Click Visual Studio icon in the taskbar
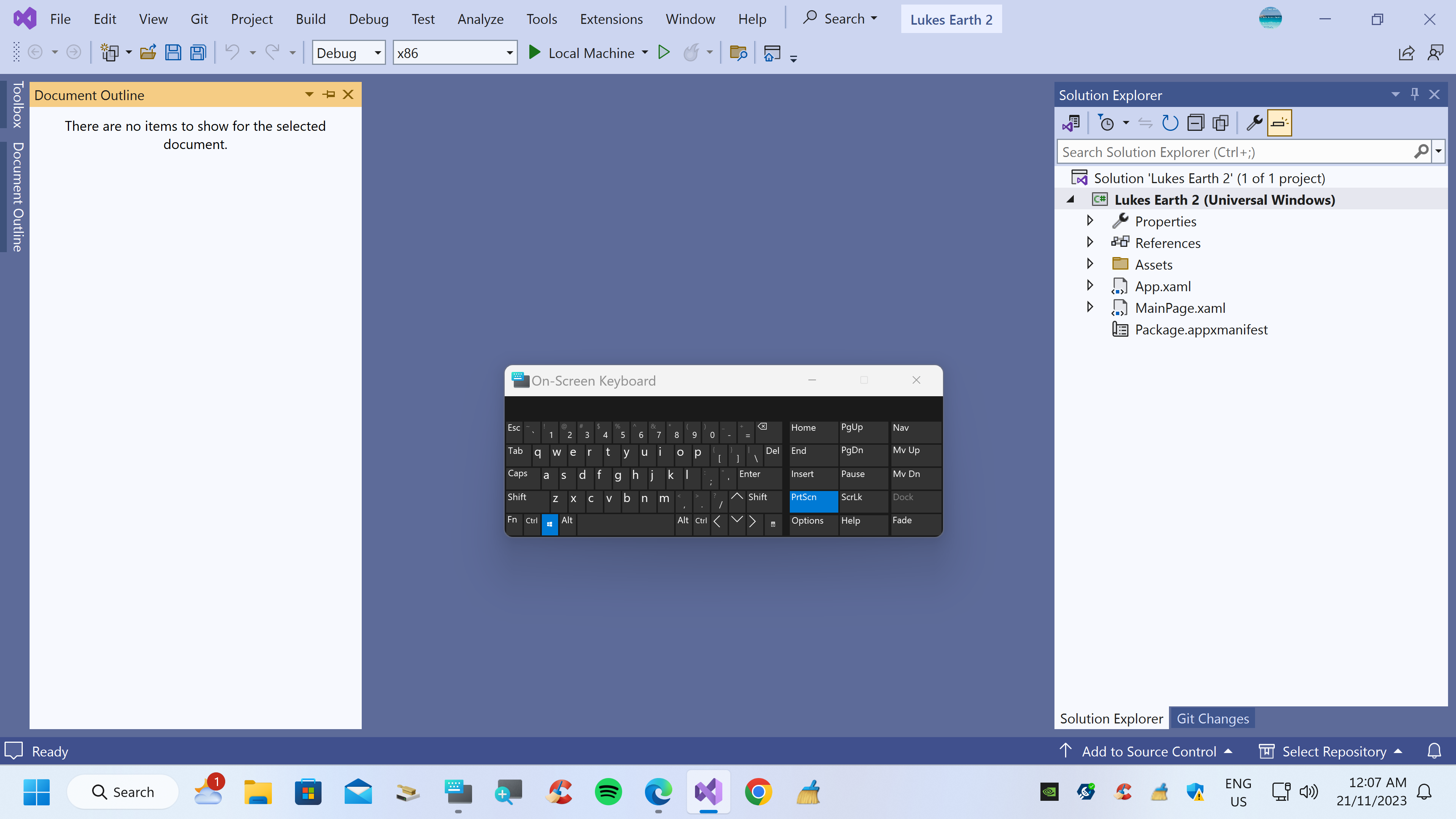 pyautogui.click(x=708, y=791)
